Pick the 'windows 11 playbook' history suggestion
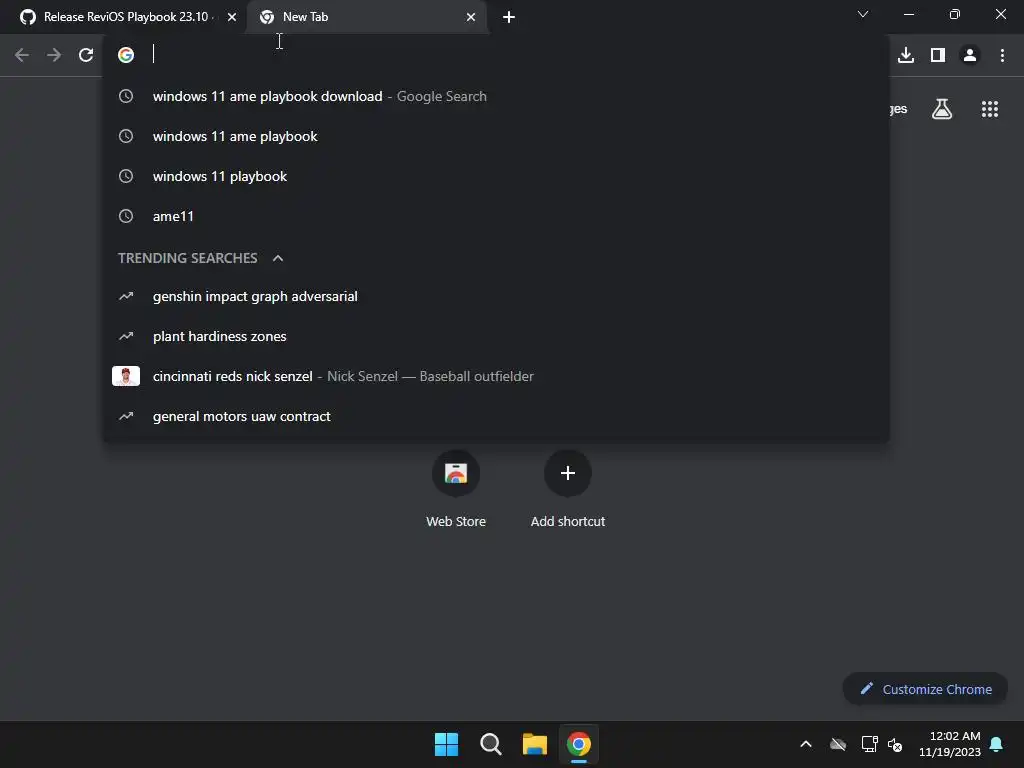 pyautogui.click(x=496, y=176)
